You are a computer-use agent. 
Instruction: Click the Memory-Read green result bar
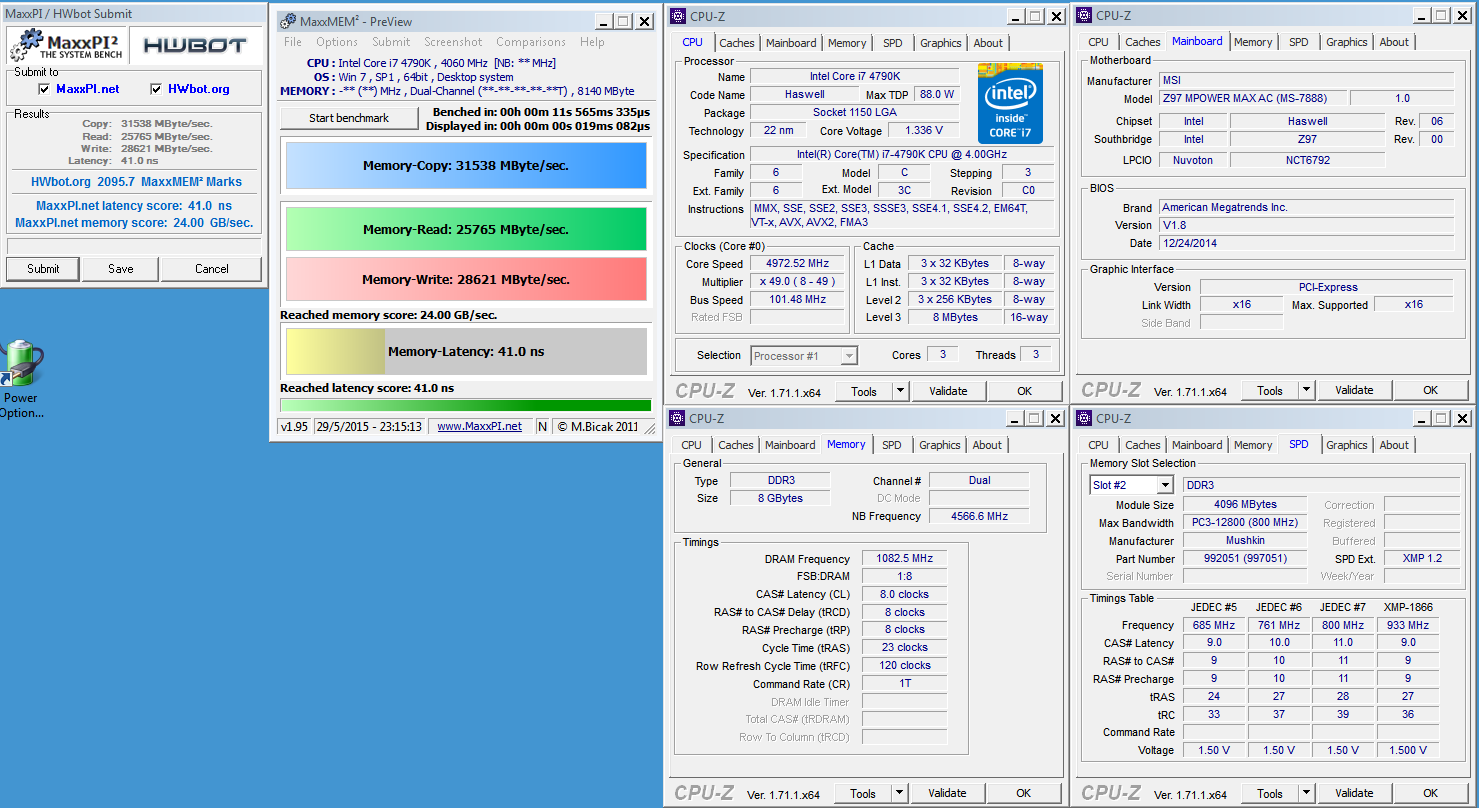[x=466, y=229]
